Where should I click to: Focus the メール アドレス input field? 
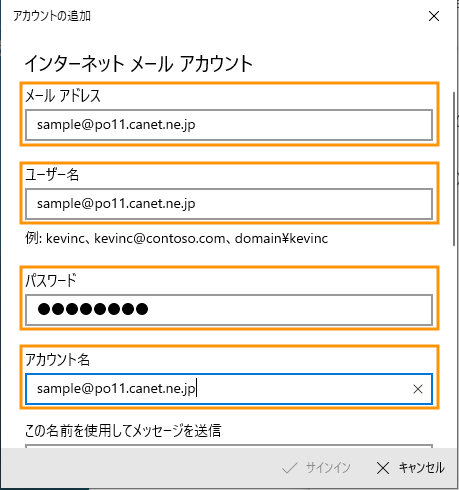[x=229, y=125]
